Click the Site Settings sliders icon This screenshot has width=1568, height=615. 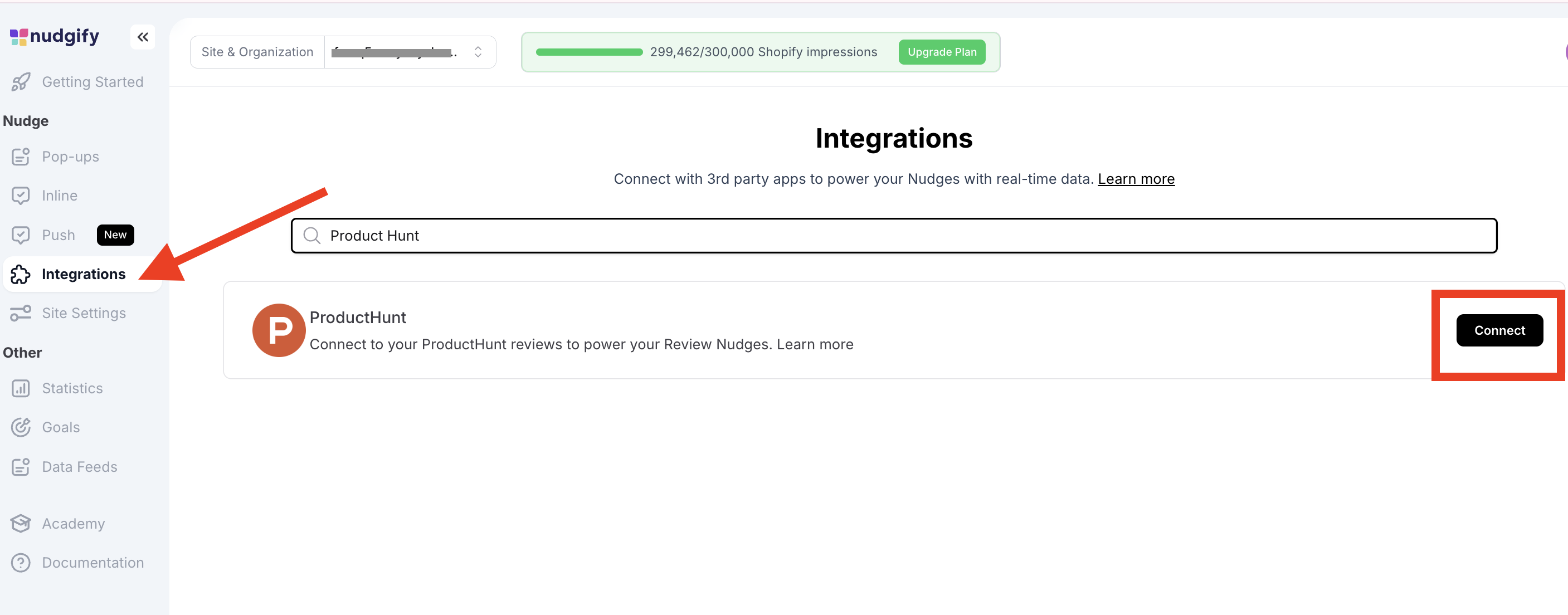[21, 313]
